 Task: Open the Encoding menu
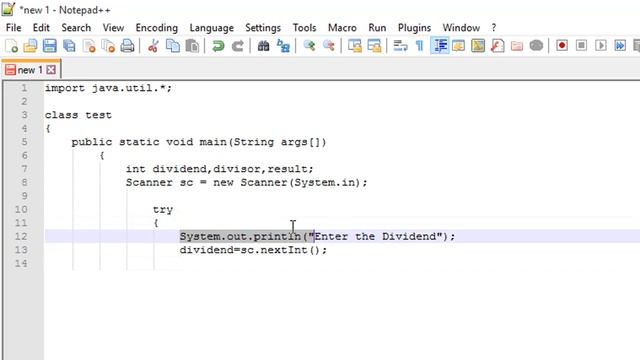157,28
